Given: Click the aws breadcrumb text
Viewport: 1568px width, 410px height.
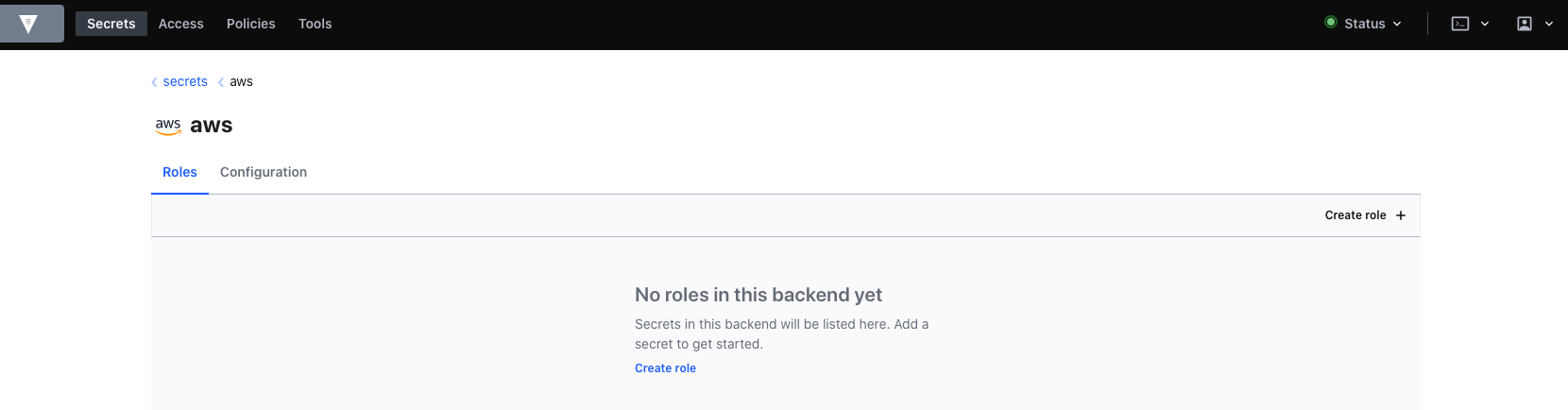Looking at the screenshot, I should click(242, 82).
